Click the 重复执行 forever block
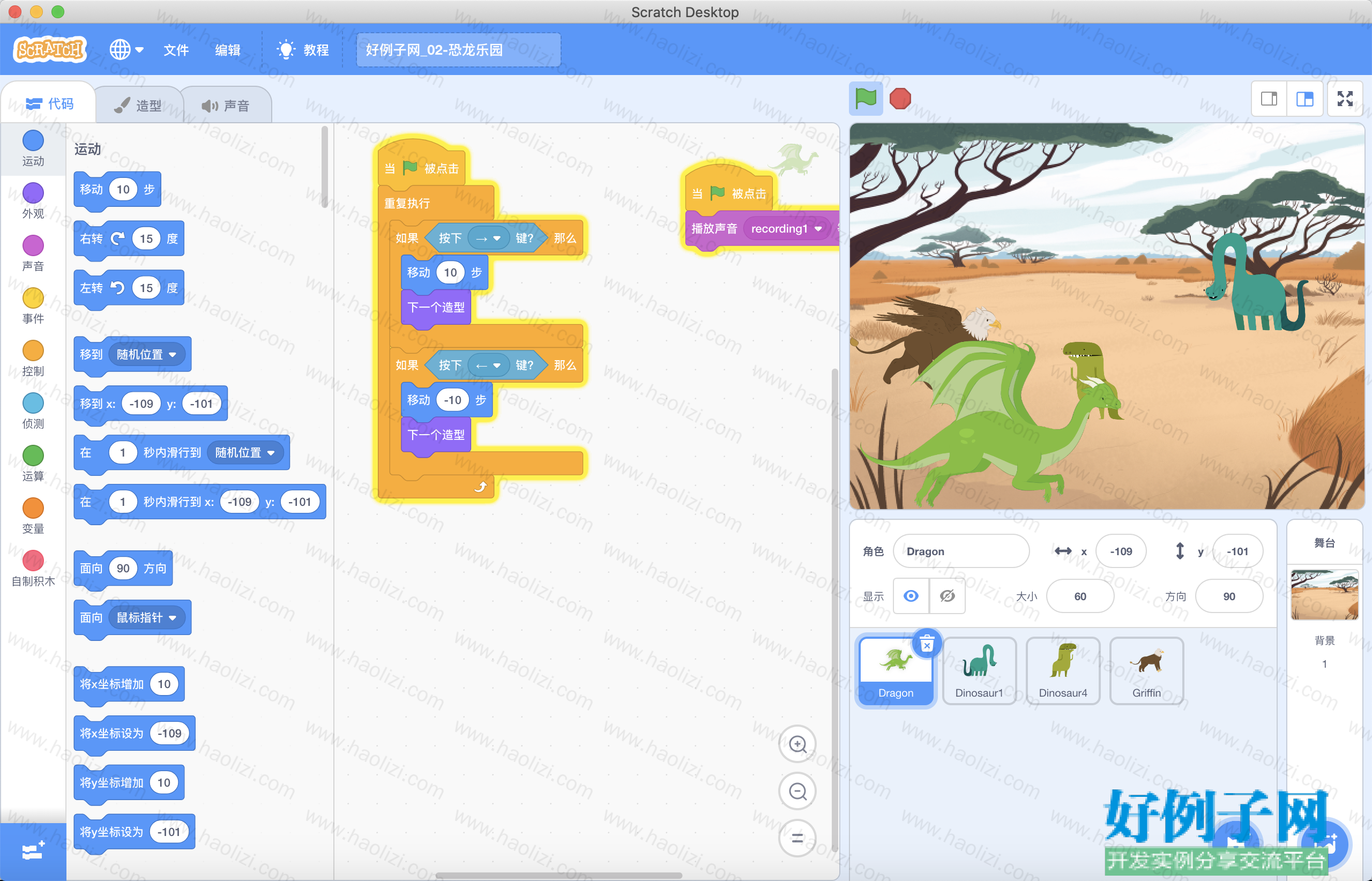The width and height of the screenshot is (1372, 881). [x=407, y=203]
